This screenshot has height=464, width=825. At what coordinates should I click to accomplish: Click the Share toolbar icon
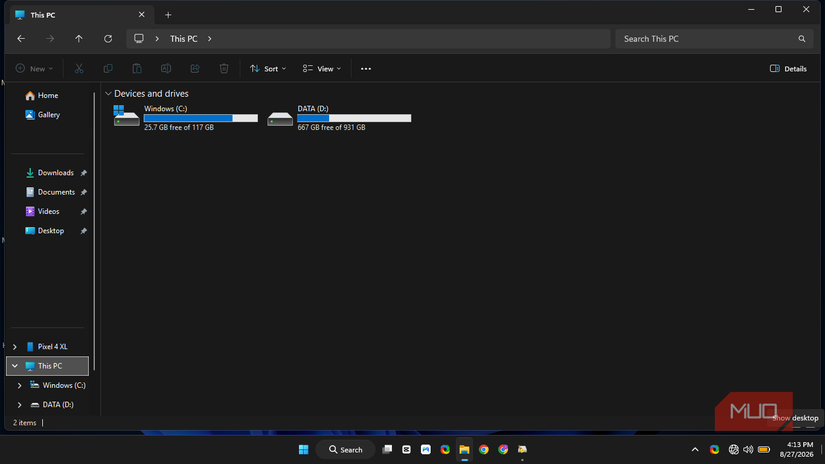point(195,68)
